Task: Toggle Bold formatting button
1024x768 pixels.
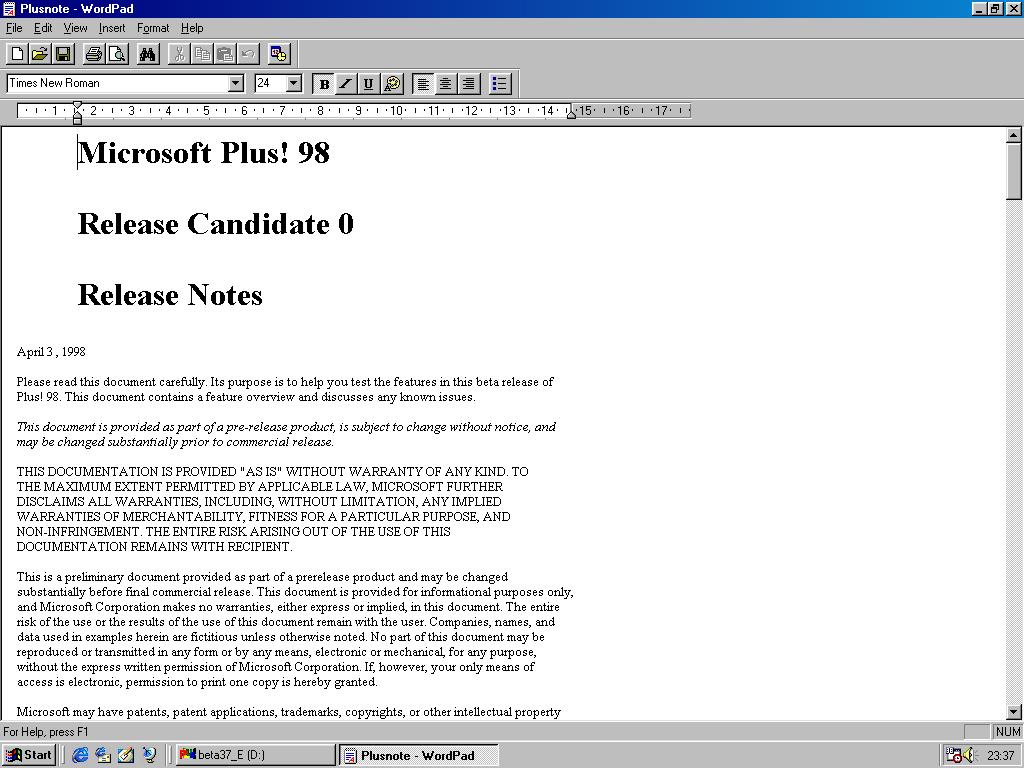Action: point(324,84)
